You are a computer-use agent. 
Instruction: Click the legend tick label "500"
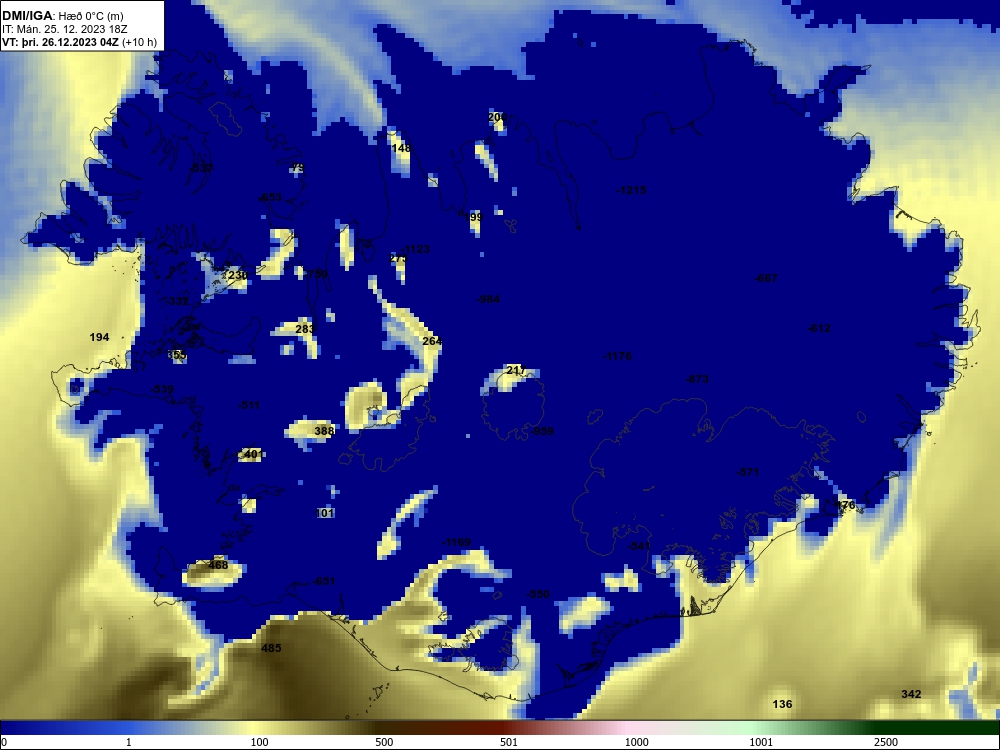point(385,742)
